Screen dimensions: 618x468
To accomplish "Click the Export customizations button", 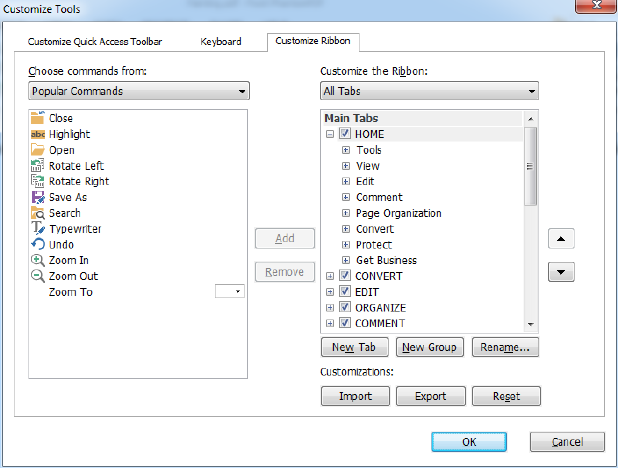I will click(431, 396).
